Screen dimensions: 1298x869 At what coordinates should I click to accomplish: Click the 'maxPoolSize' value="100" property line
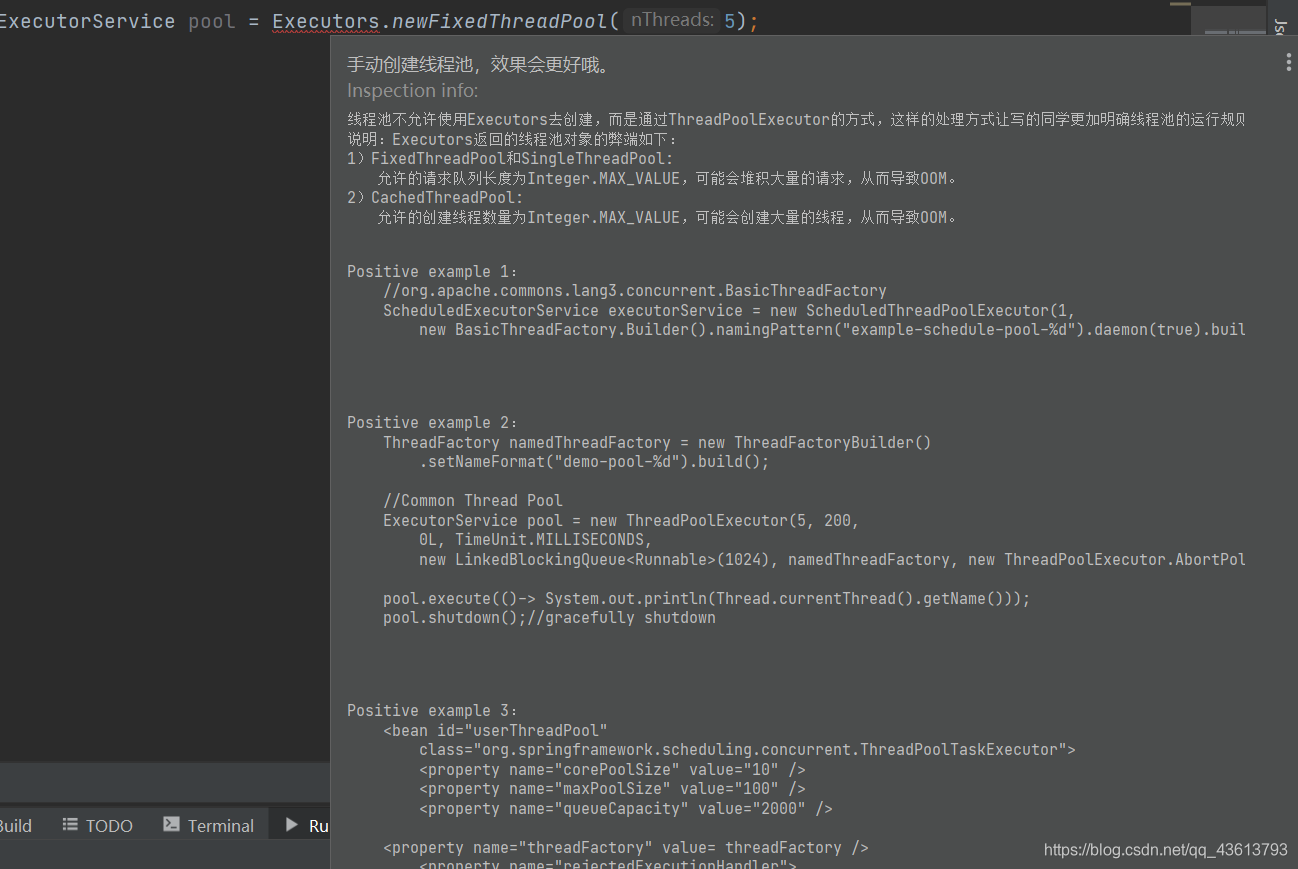tap(612, 788)
